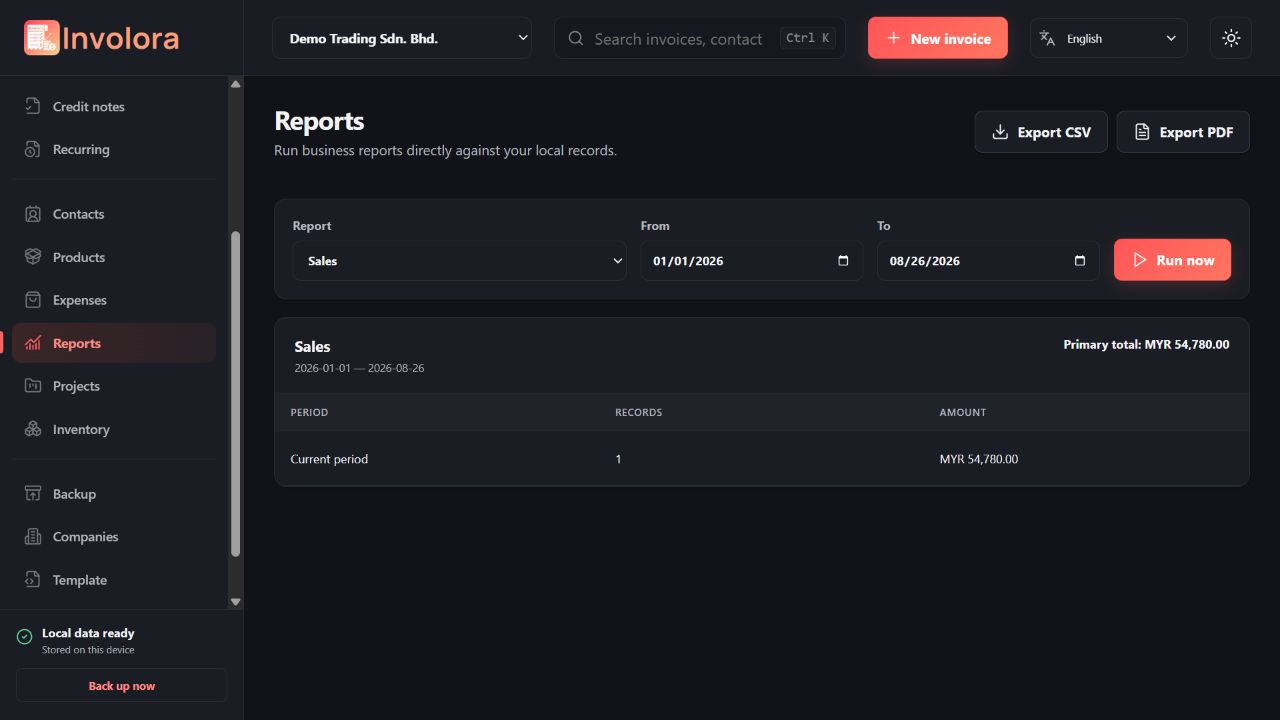Toggle the light/dark theme sun button
Viewport: 1280px width, 720px height.
tap(1231, 38)
